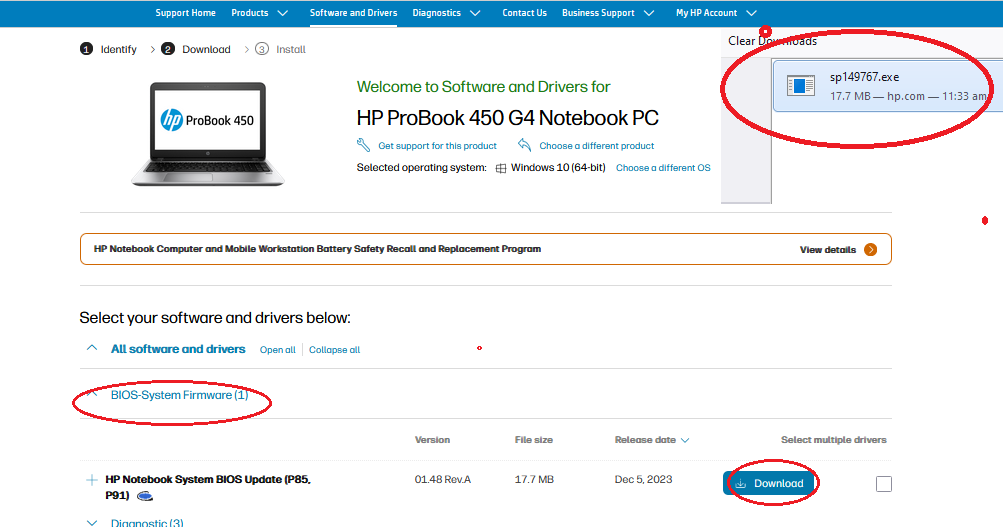Screen dimensions: 1003x527
Task: Click Get support for this product
Action: click(438, 146)
